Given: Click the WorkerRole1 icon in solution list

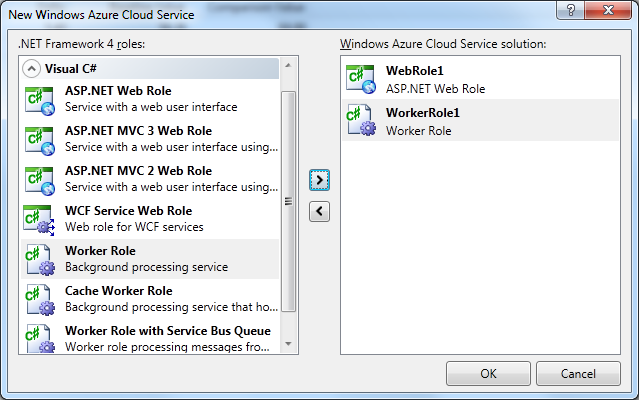Looking at the screenshot, I should (x=361, y=120).
